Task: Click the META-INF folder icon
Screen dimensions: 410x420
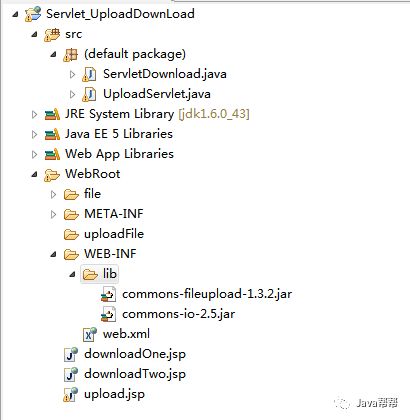Action: pos(71,215)
